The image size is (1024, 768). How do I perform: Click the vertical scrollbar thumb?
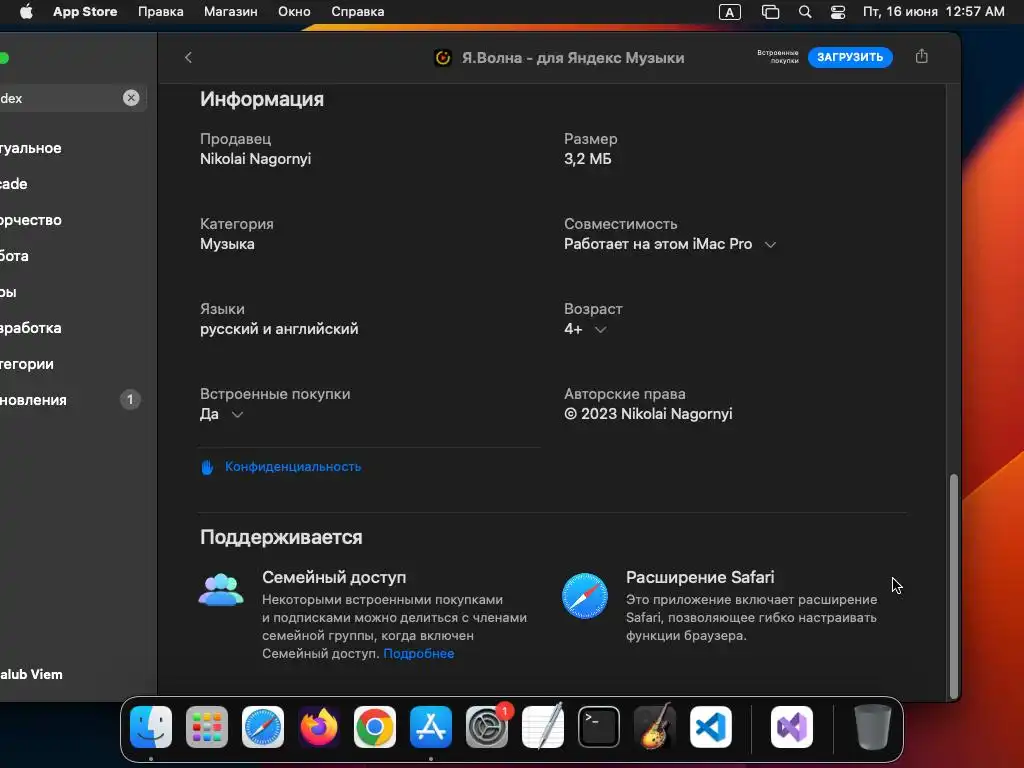pos(954,586)
